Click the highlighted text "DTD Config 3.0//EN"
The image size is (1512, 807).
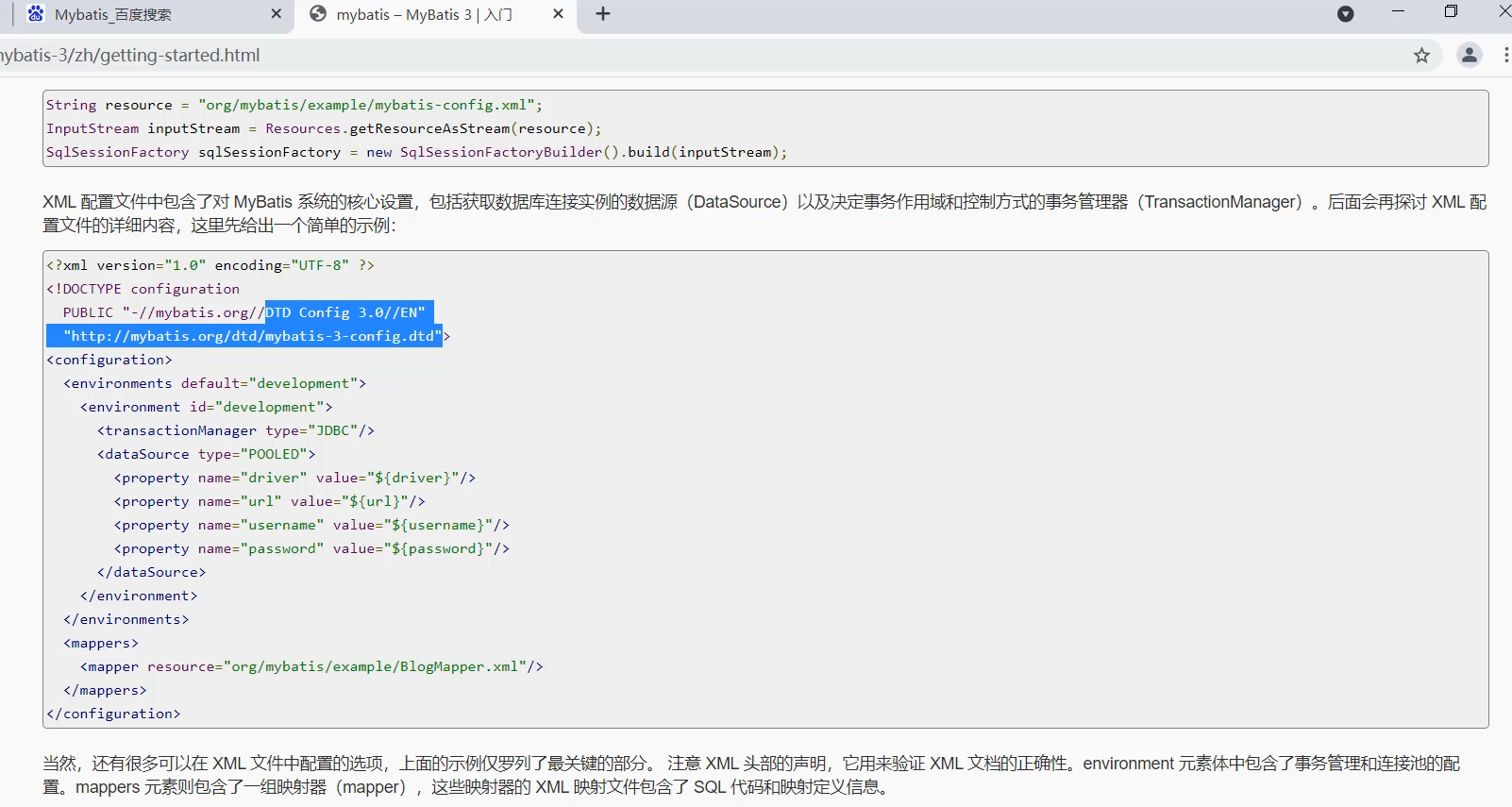tap(345, 312)
